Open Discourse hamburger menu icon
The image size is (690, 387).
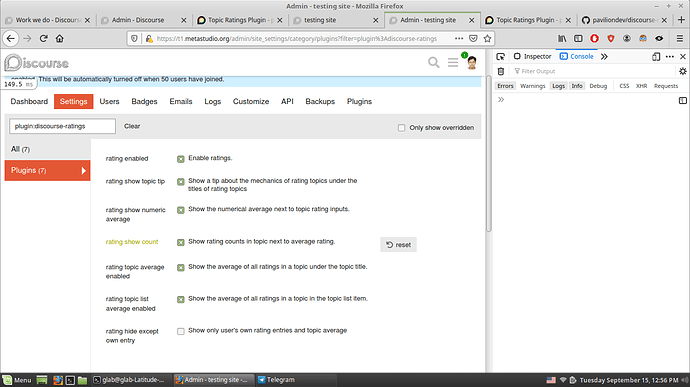point(453,63)
